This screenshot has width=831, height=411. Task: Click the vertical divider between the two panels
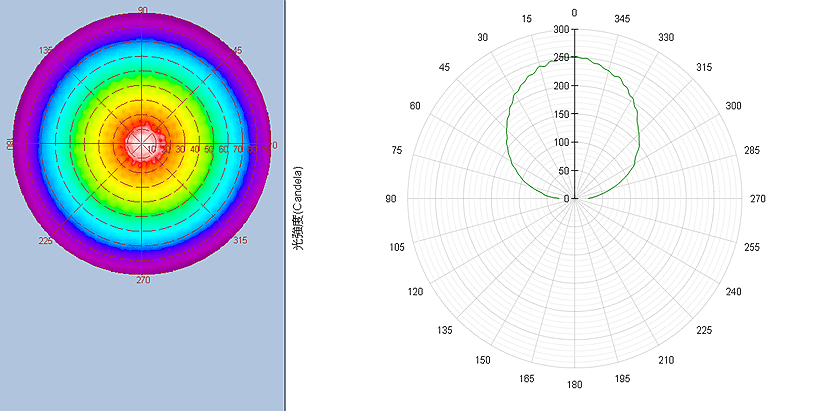point(285,205)
